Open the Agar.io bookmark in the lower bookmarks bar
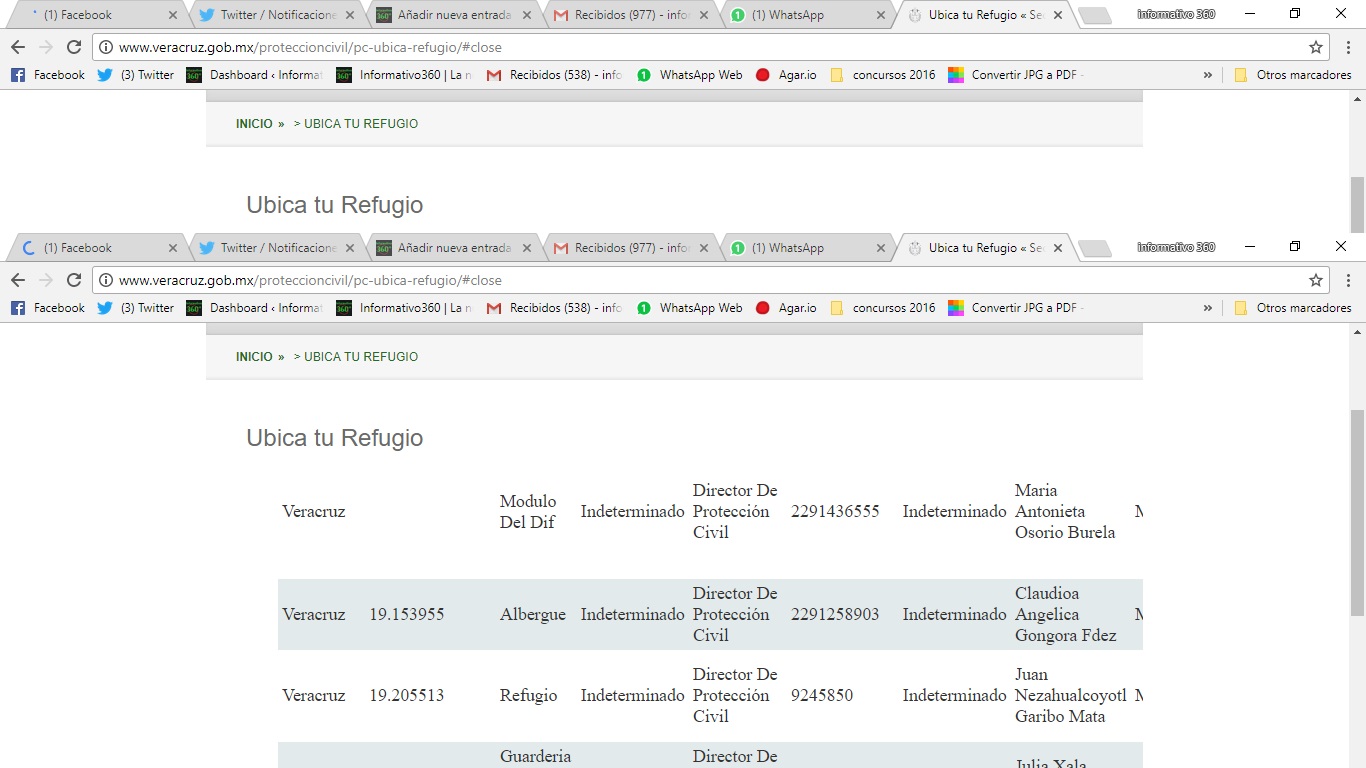Image resolution: width=1366 pixels, height=768 pixels. click(x=786, y=308)
